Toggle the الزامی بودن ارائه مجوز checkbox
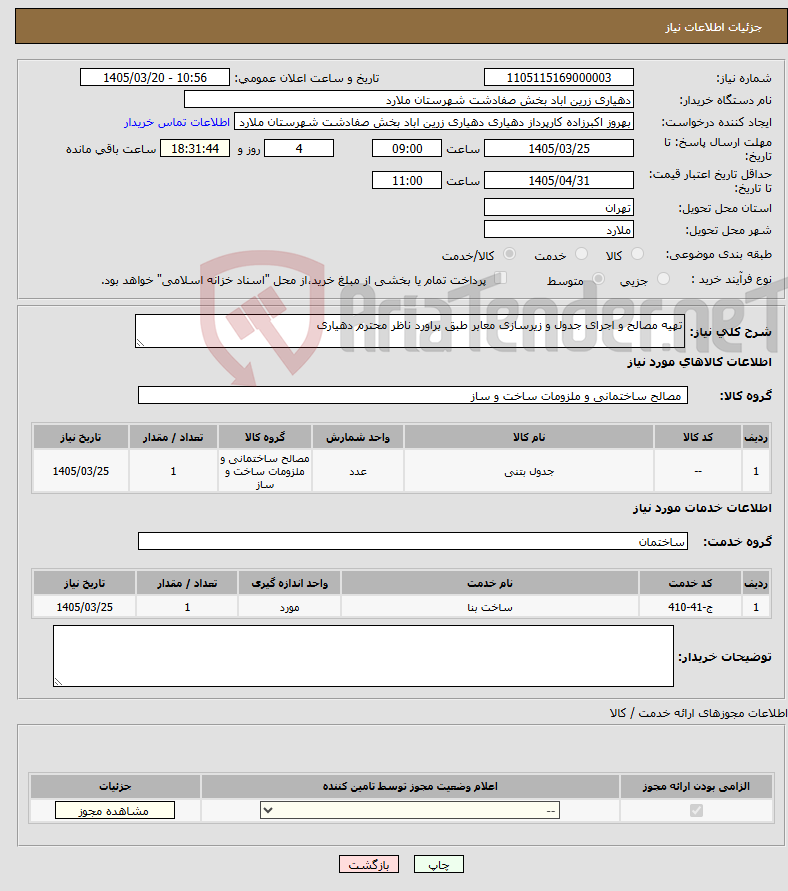This screenshot has width=788, height=891. [x=696, y=810]
